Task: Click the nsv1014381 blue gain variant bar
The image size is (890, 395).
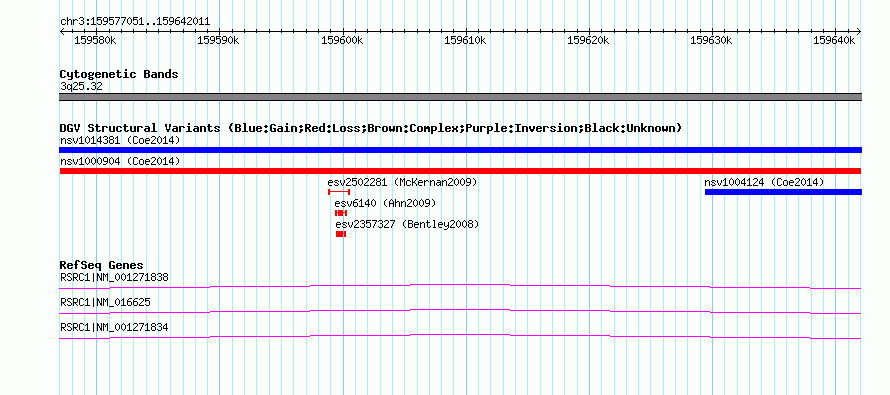Action: coord(460,150)
